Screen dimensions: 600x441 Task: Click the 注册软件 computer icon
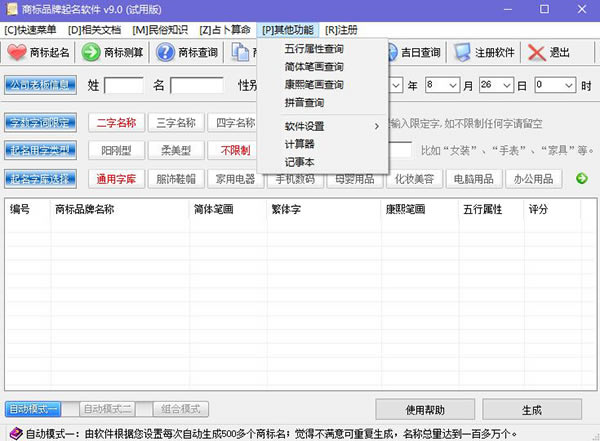tap(462, 53)
